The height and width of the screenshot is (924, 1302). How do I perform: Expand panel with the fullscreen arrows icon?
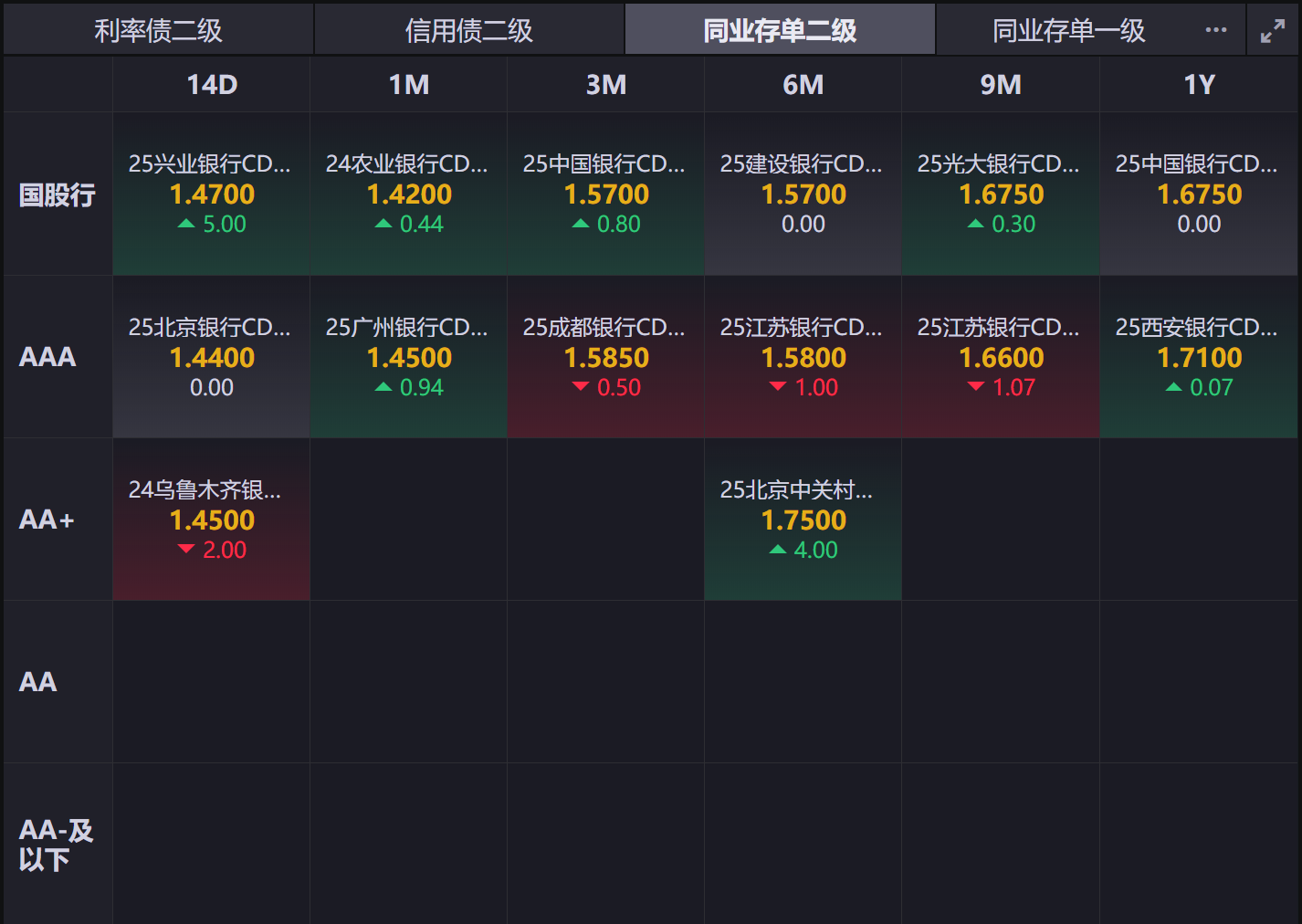(x=1273, y=31)
